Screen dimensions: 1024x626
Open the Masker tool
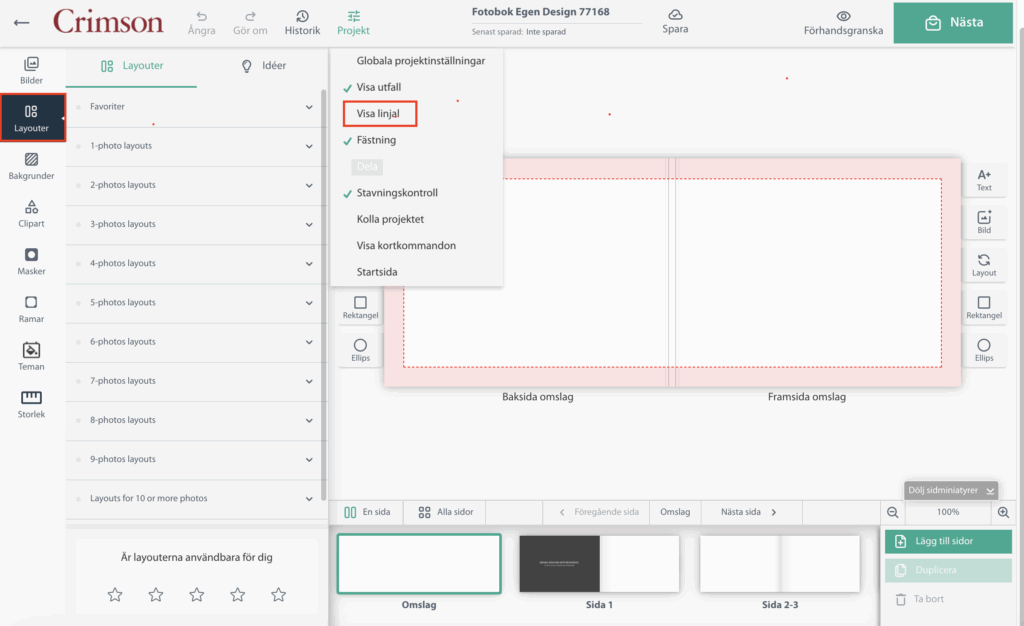(x=31, y=261)
